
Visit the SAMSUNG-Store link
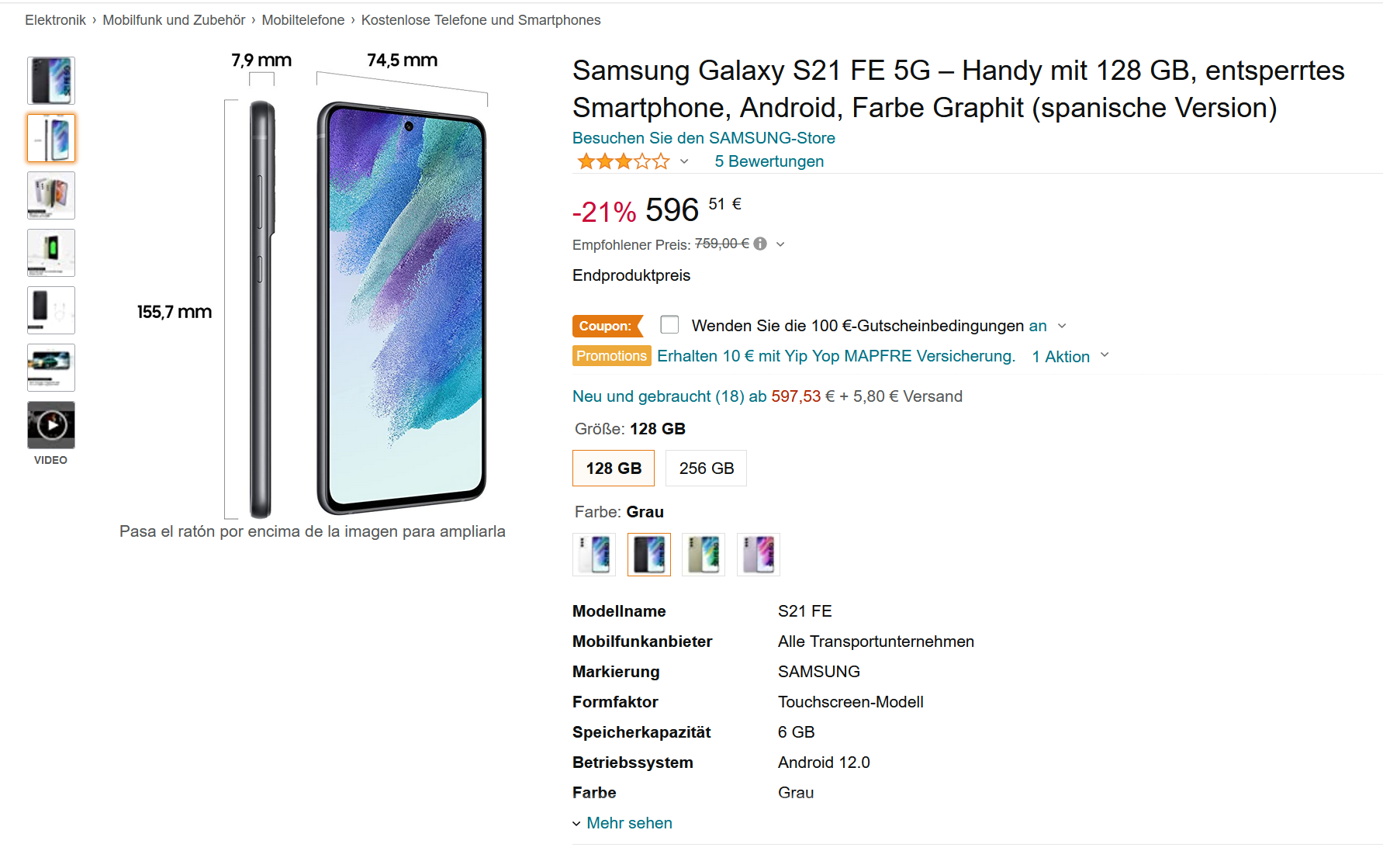[704, 138]
